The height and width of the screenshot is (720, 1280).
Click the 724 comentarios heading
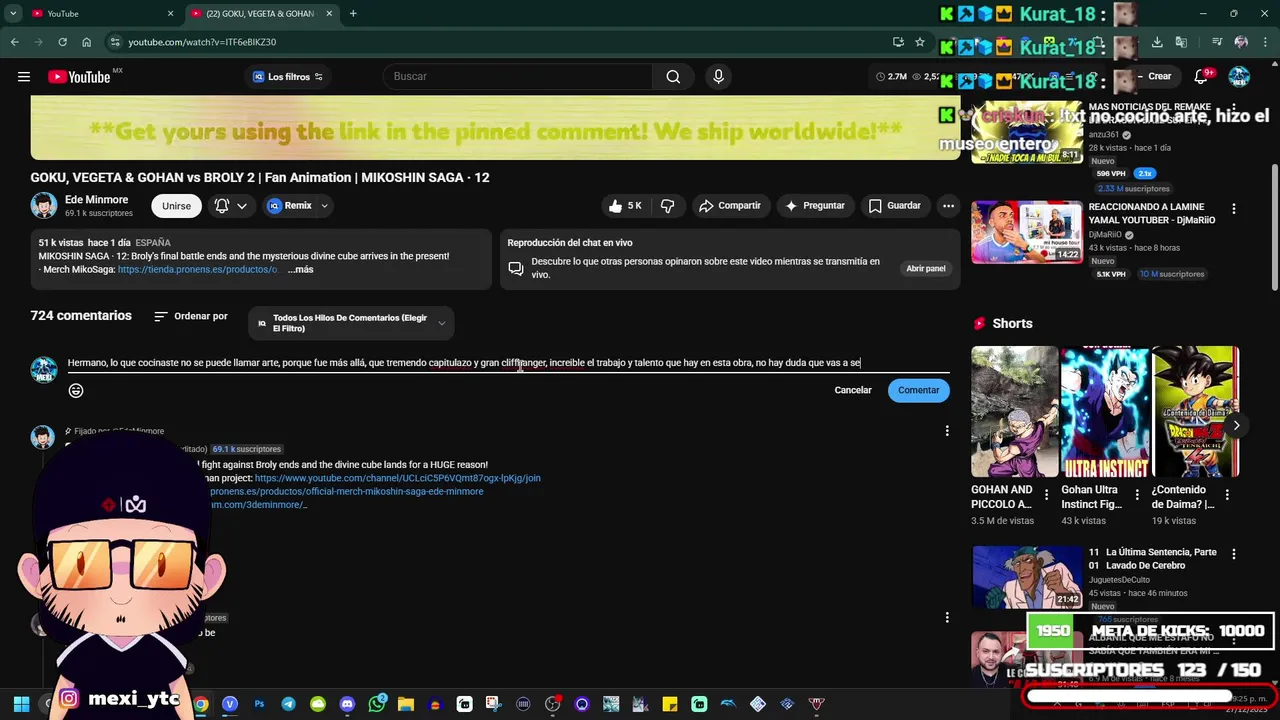tap(81, 316)
